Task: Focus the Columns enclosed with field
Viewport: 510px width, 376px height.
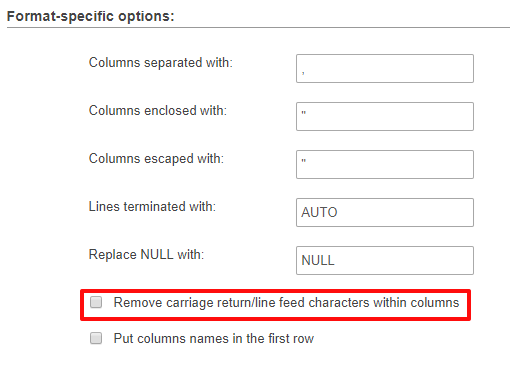Action: pyautogui.click(x=385, y=116)
